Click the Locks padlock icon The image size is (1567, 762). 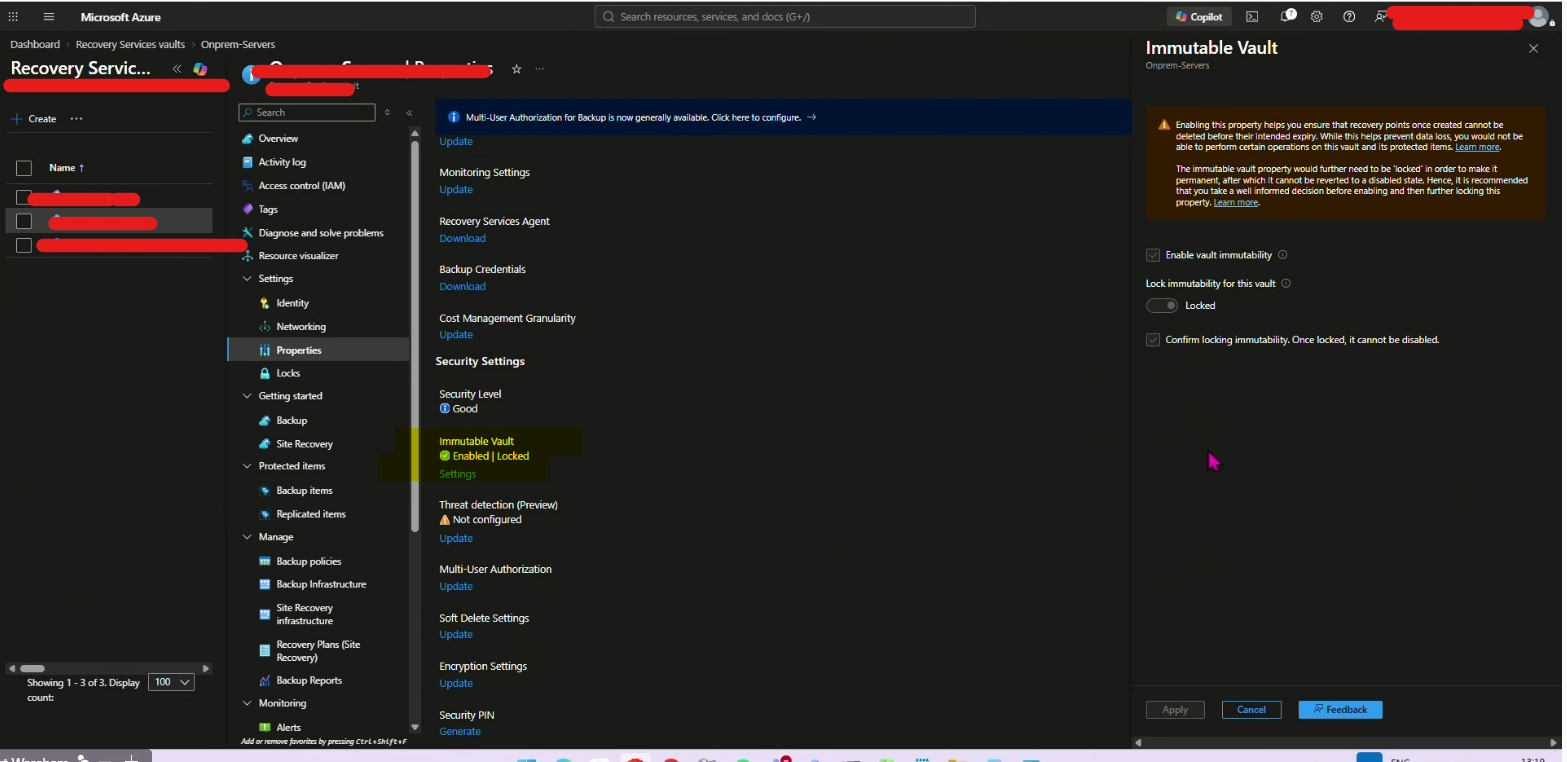pyautogui.click(x=265, y=373)
